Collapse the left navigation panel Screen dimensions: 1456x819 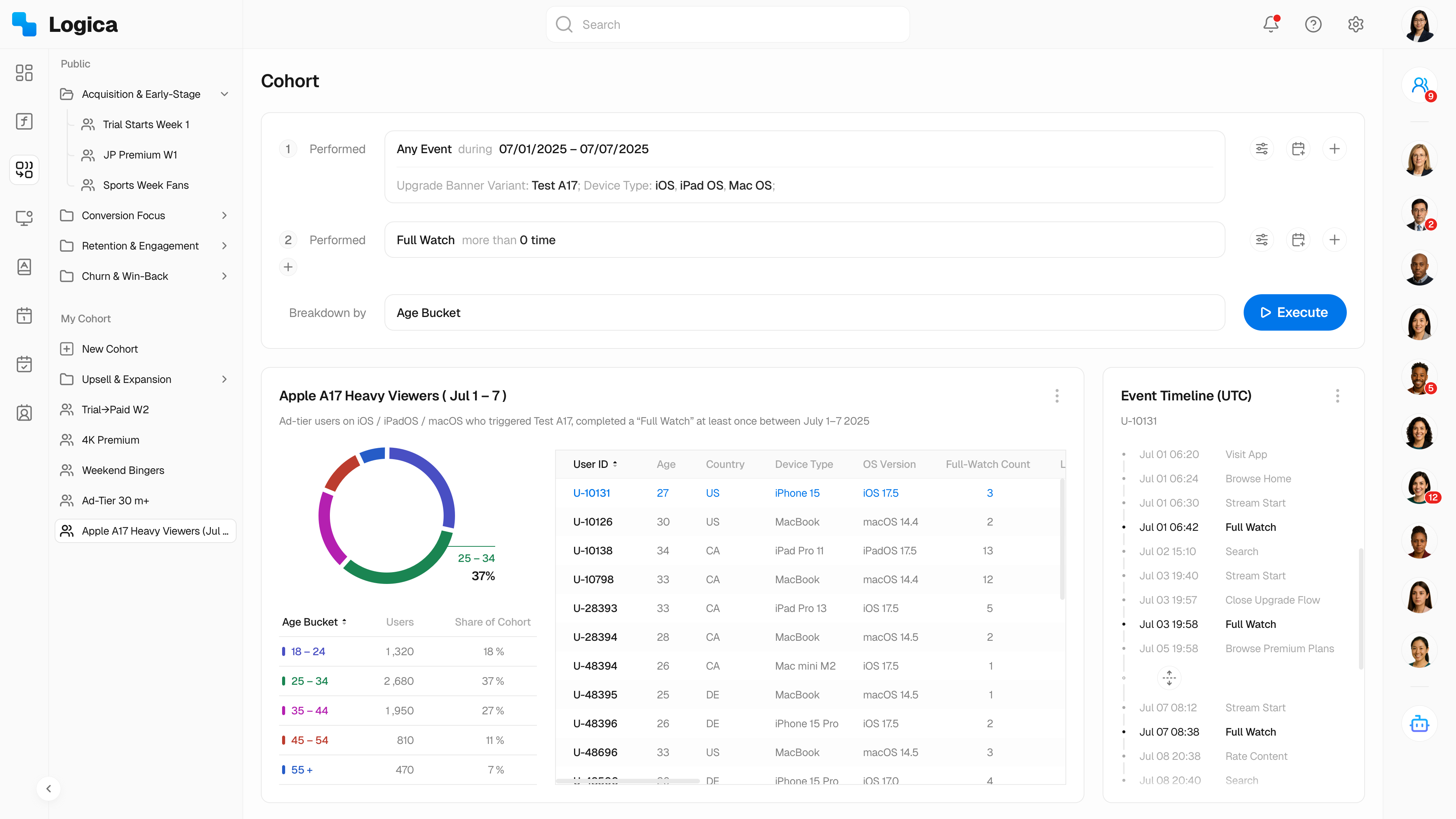coord(49,789)
